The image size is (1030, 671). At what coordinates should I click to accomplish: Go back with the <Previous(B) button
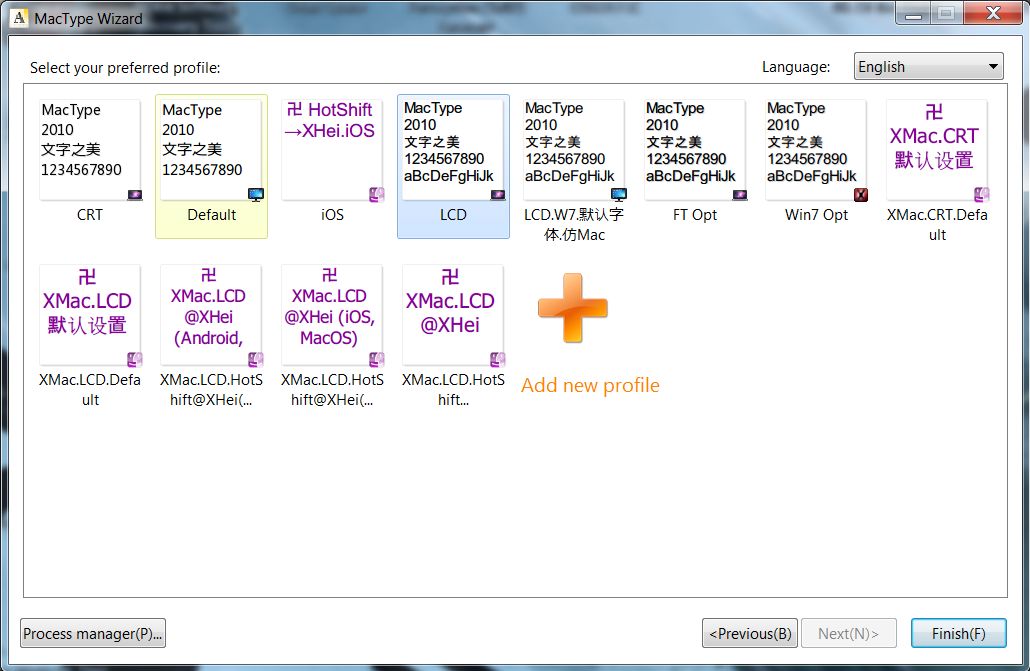tap(750, 634)
